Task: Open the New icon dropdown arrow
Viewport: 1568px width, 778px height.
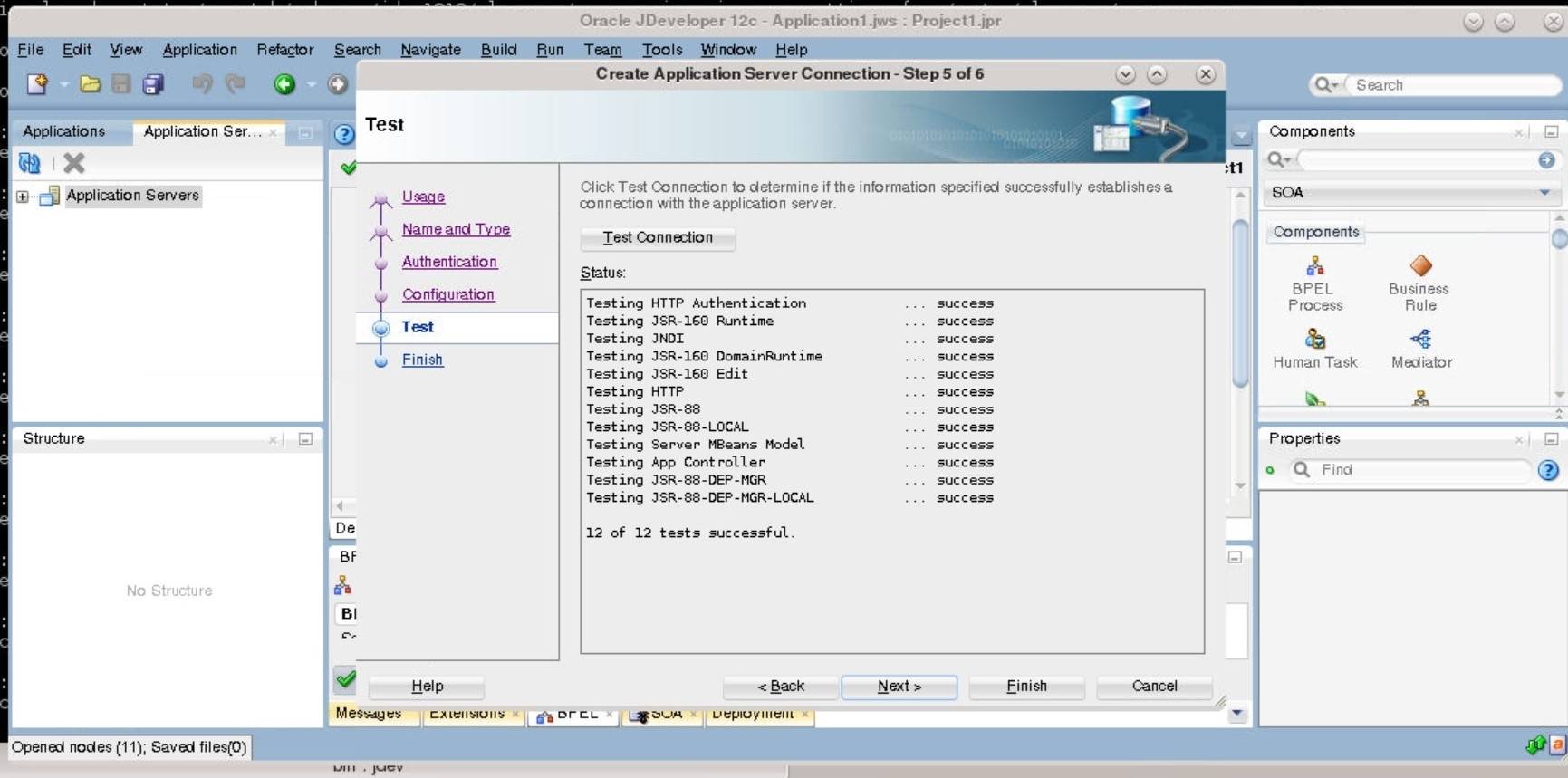Action: click(x=63, y=85)
